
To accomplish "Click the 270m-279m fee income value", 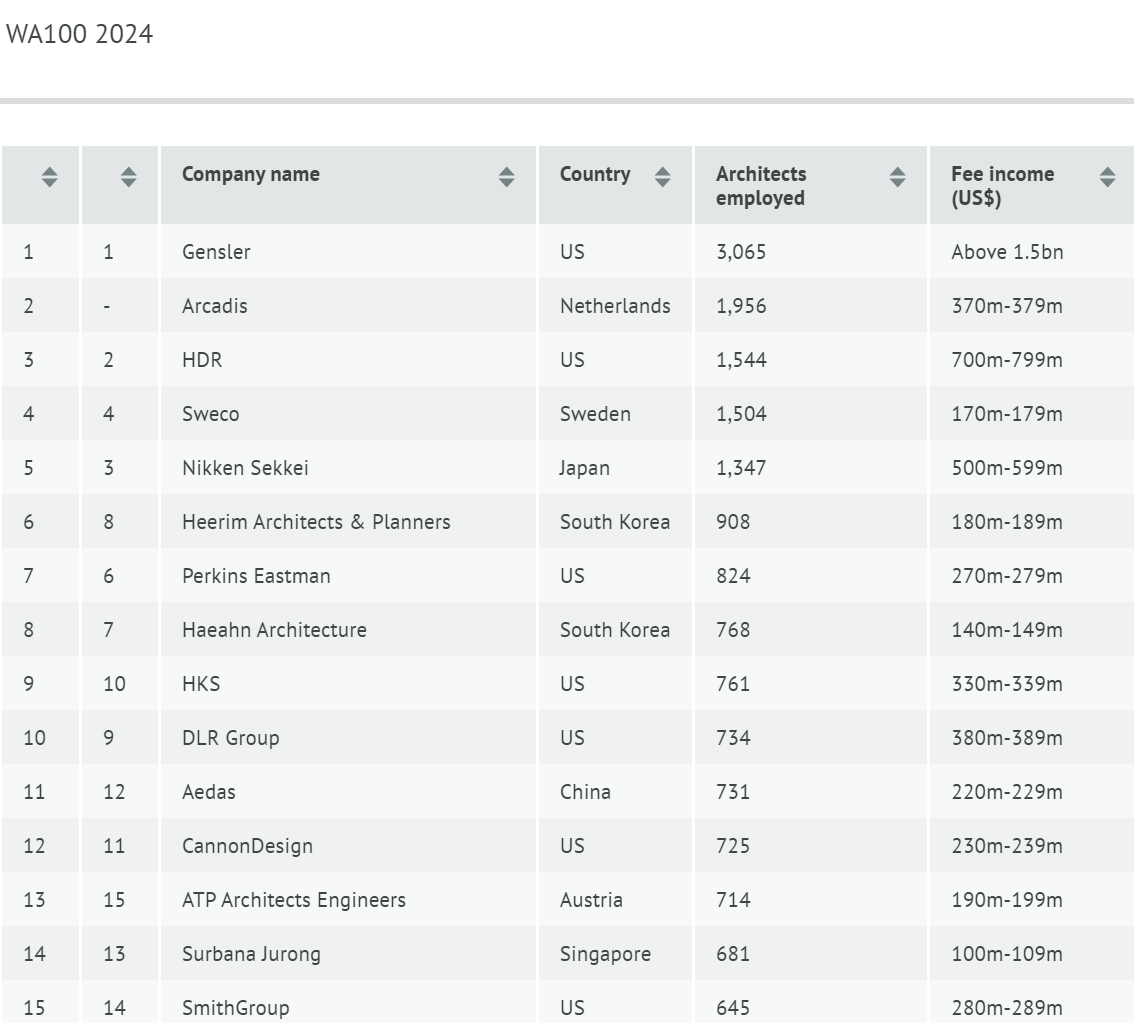I will click(1007, 575).
